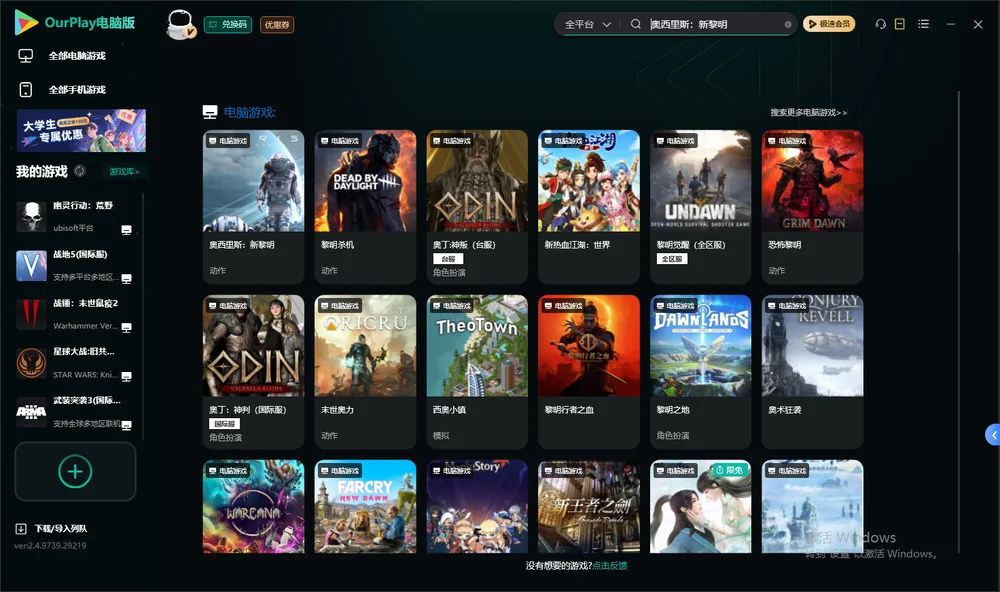This screenshot has width=1000, height=592.
Task: Open the 大学生专属优惠 promo banner
Action: [x=81, y=130]
